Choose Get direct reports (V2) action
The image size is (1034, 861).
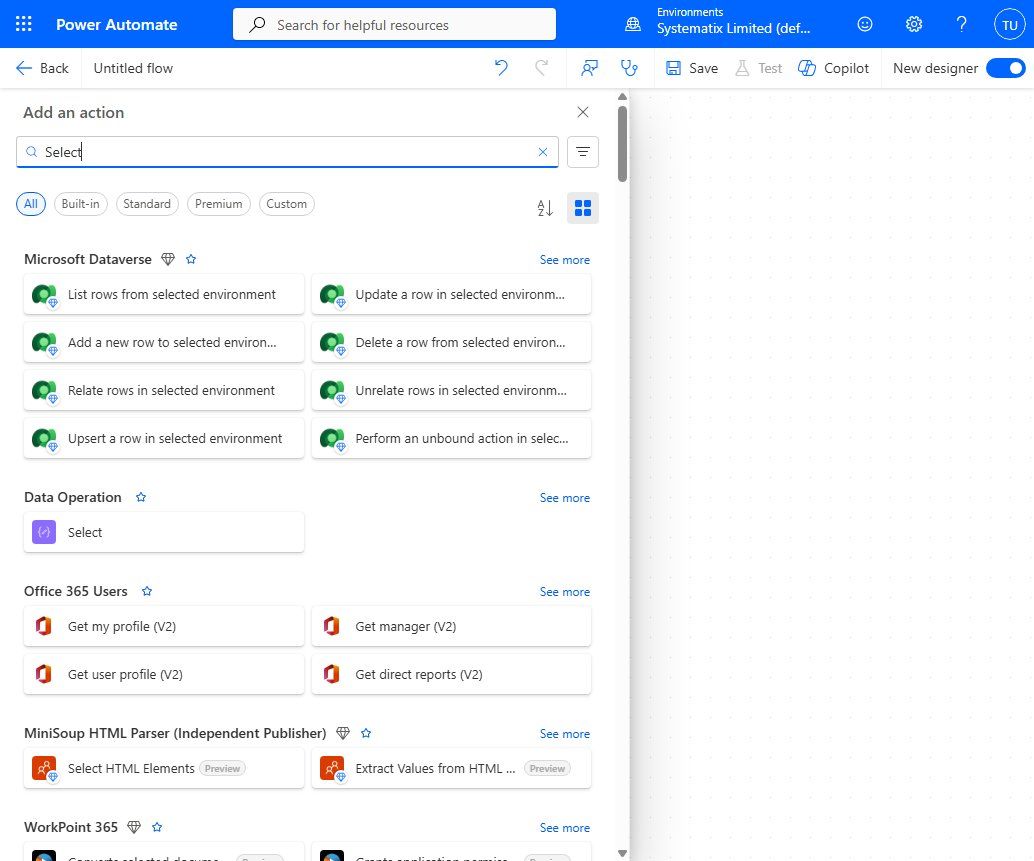coord(452,674)
